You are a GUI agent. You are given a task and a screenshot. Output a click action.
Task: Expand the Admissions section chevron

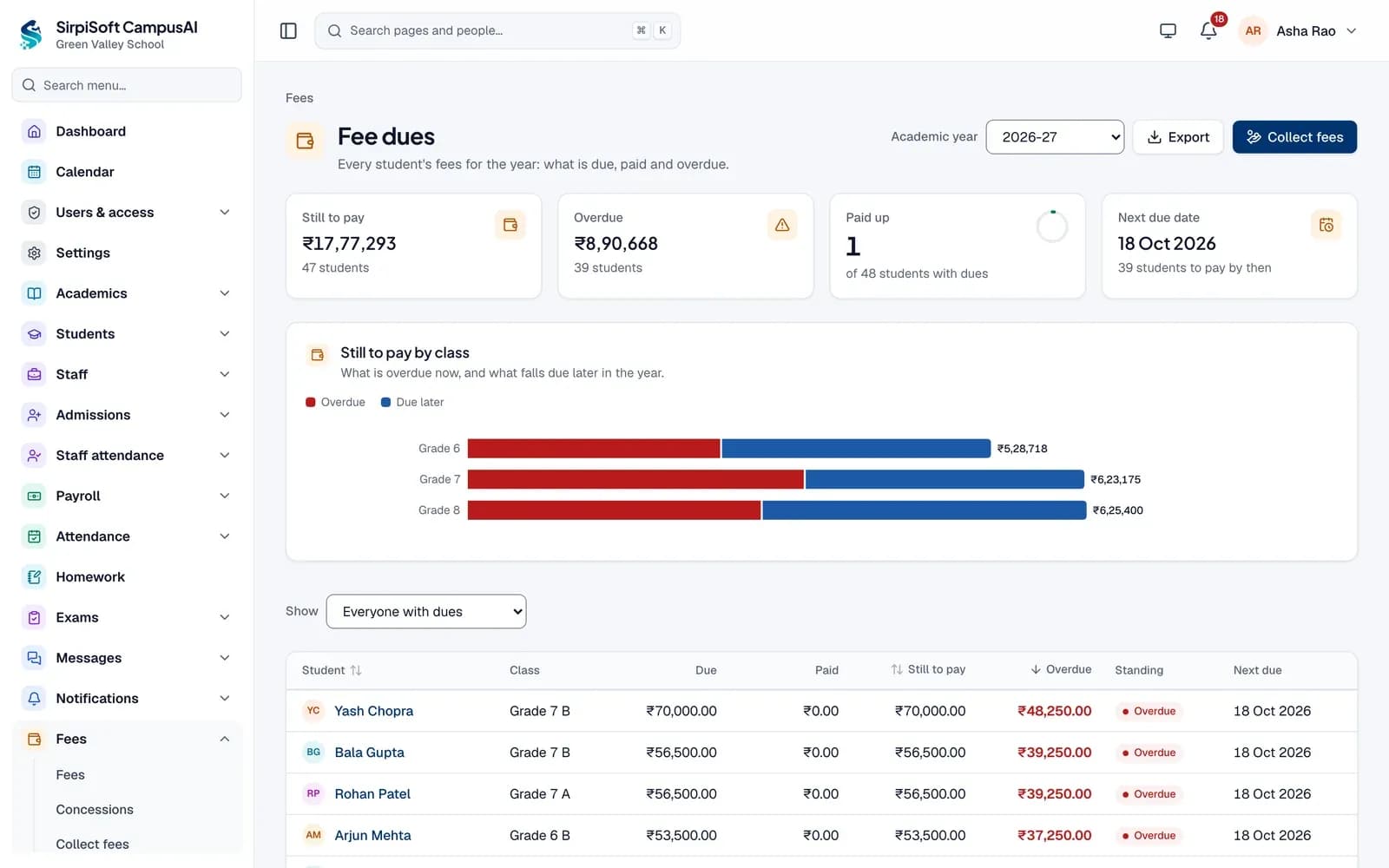coord(225,415)
